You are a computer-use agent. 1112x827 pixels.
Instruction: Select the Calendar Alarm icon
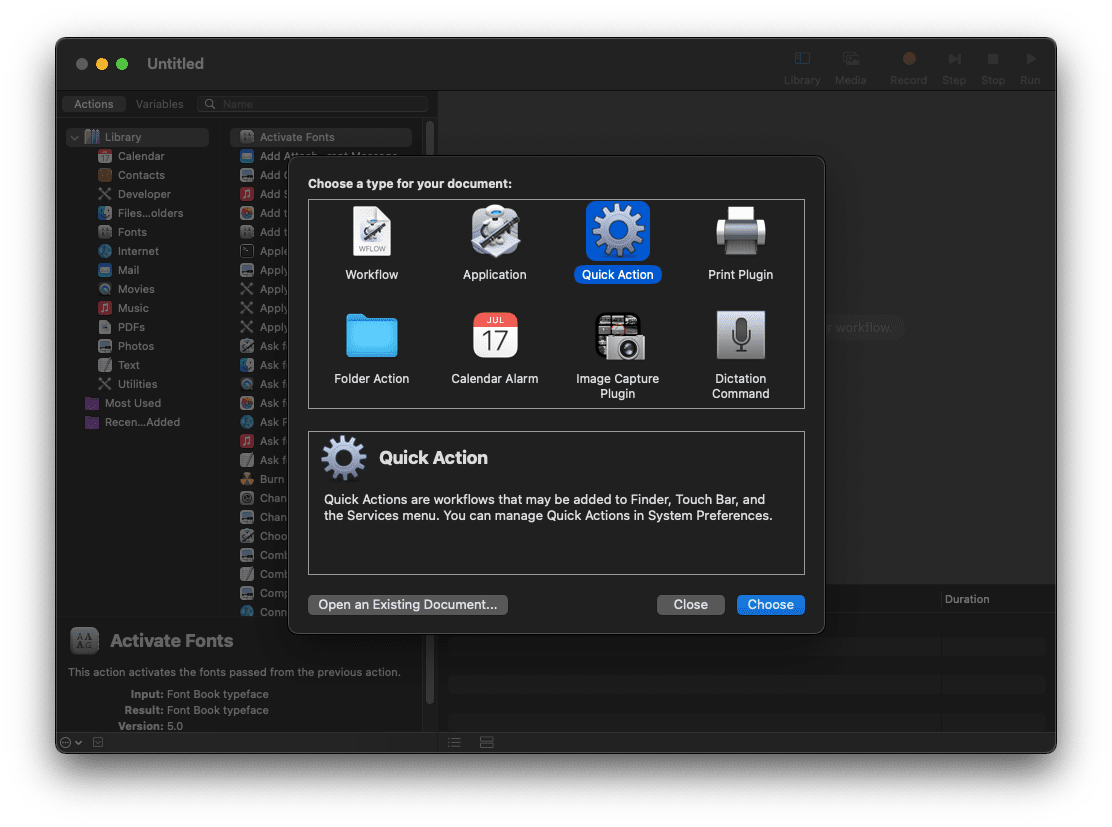click(495, 335)
